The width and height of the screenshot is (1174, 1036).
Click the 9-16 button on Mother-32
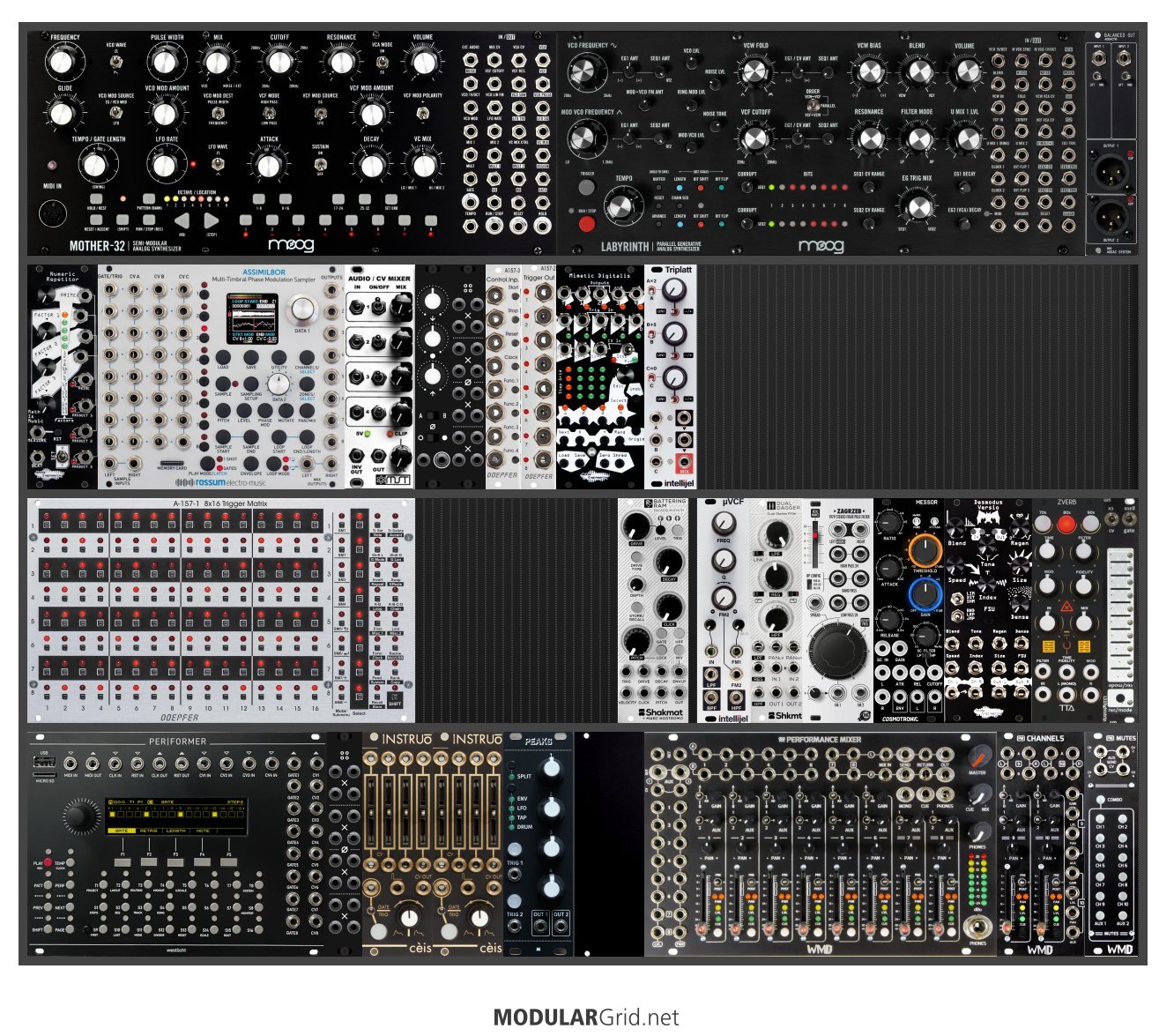click(286, 200)
